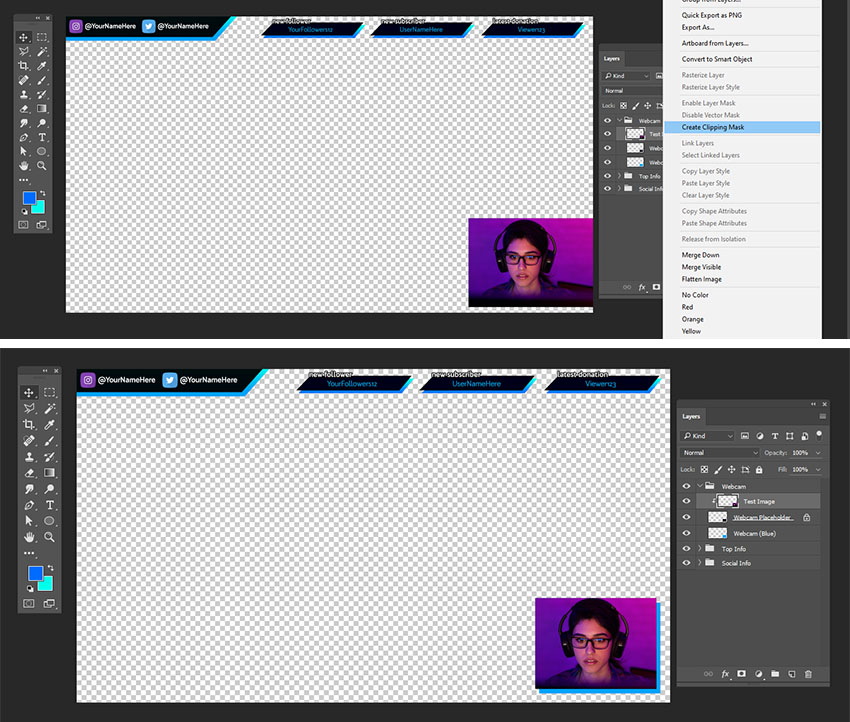Swap foreground and background colors in bottom screenshot toolbox
This screenshot has height=722, width=850.
click(x=50, y=568)
